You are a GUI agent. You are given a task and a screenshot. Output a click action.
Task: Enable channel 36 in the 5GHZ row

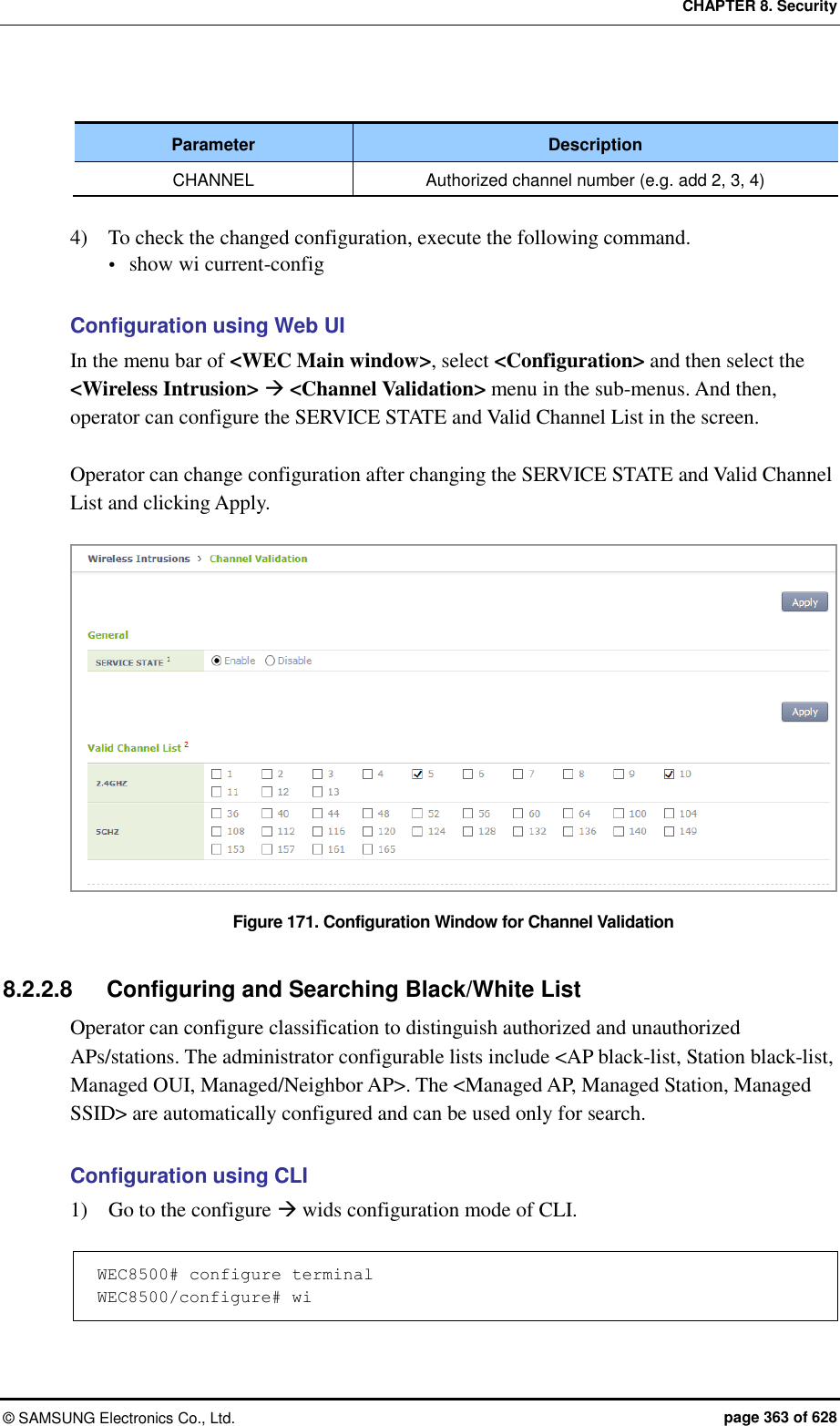click(x=217, y=813)
